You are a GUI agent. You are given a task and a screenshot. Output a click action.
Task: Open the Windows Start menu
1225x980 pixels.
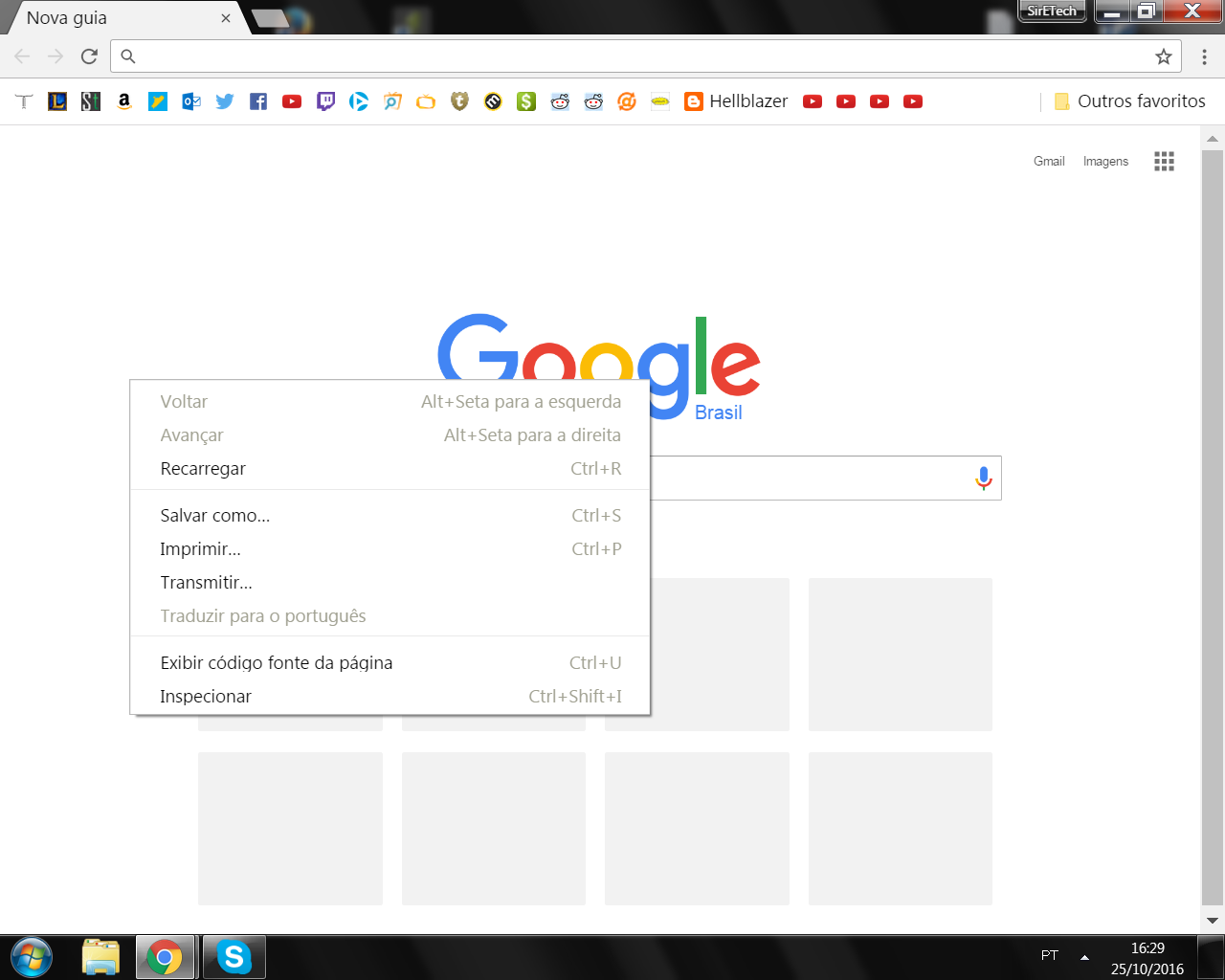point(32,957)
